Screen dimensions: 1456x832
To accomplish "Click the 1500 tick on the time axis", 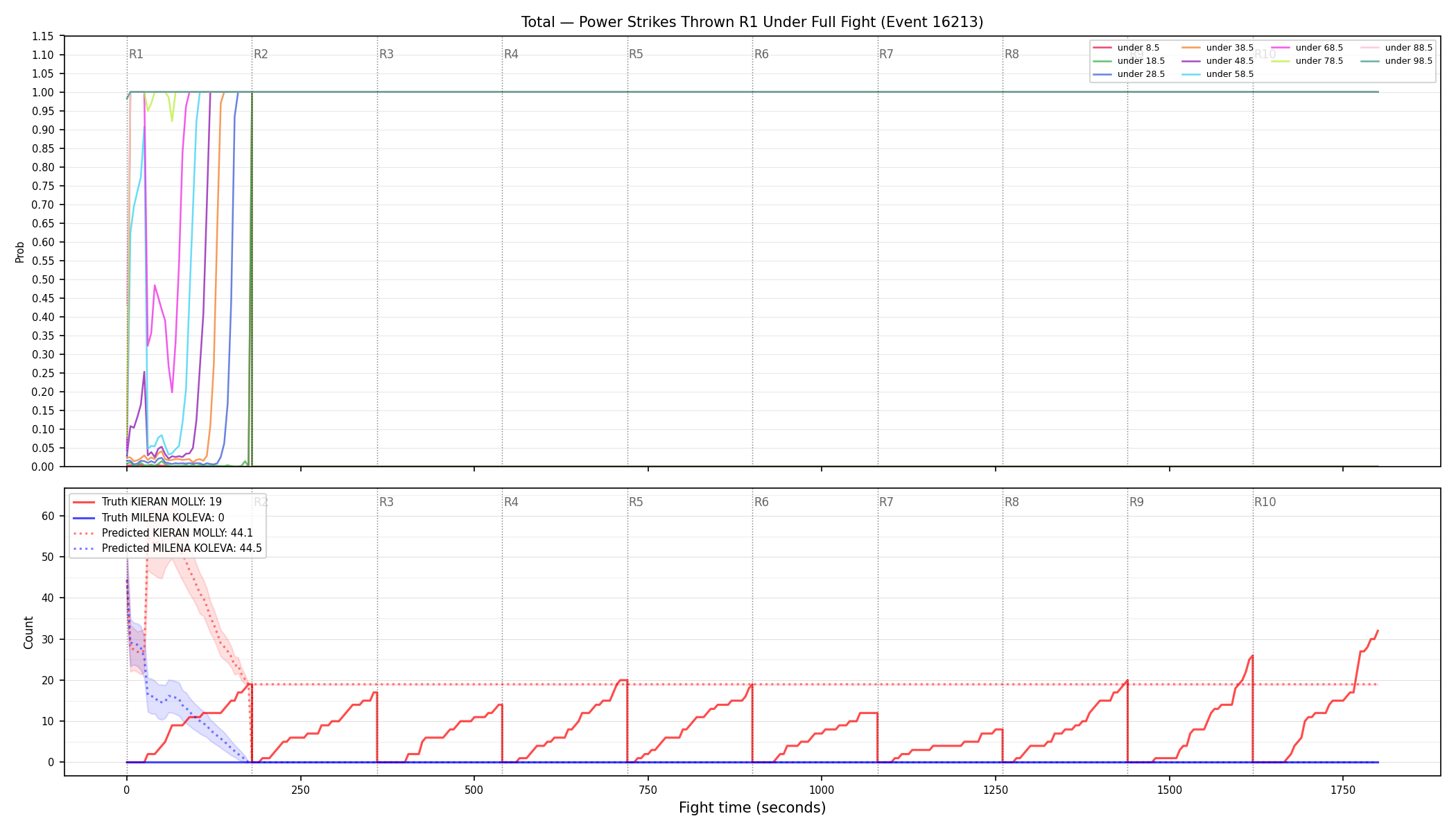I will pyautogui.click(x=1170, y=790).
